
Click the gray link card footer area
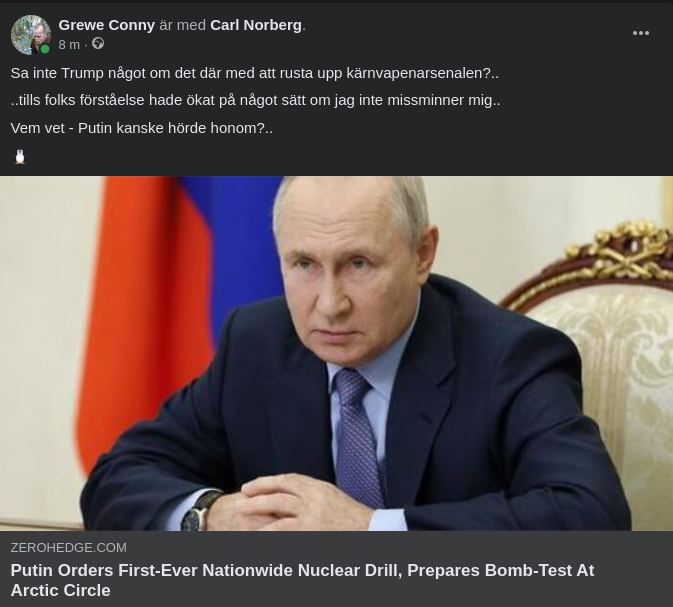pos(336,569)
